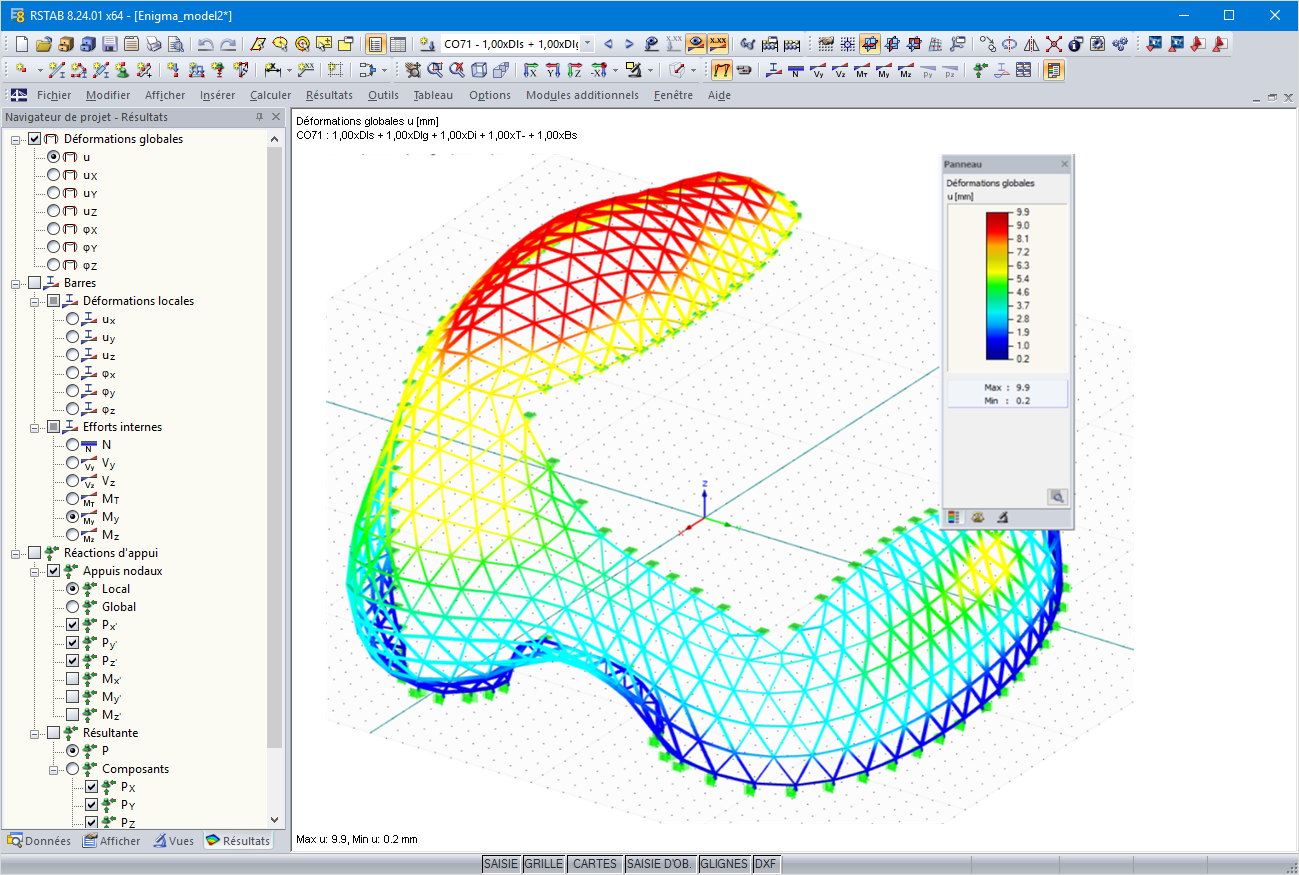The width and height of the screenshot is (1299, 875).
Task: Toggle the Déformations globales checkbox
Action: point(35,139)
